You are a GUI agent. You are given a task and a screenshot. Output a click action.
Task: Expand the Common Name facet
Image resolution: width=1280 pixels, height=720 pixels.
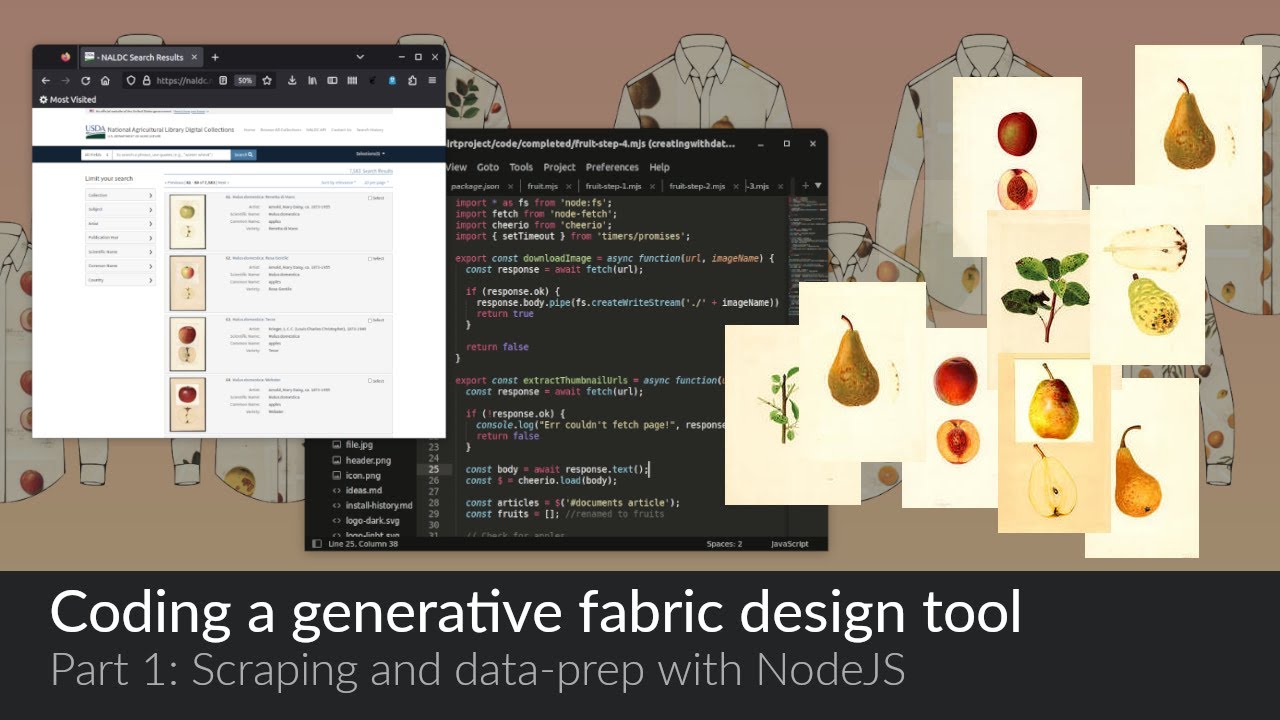[x=120, y=266]
